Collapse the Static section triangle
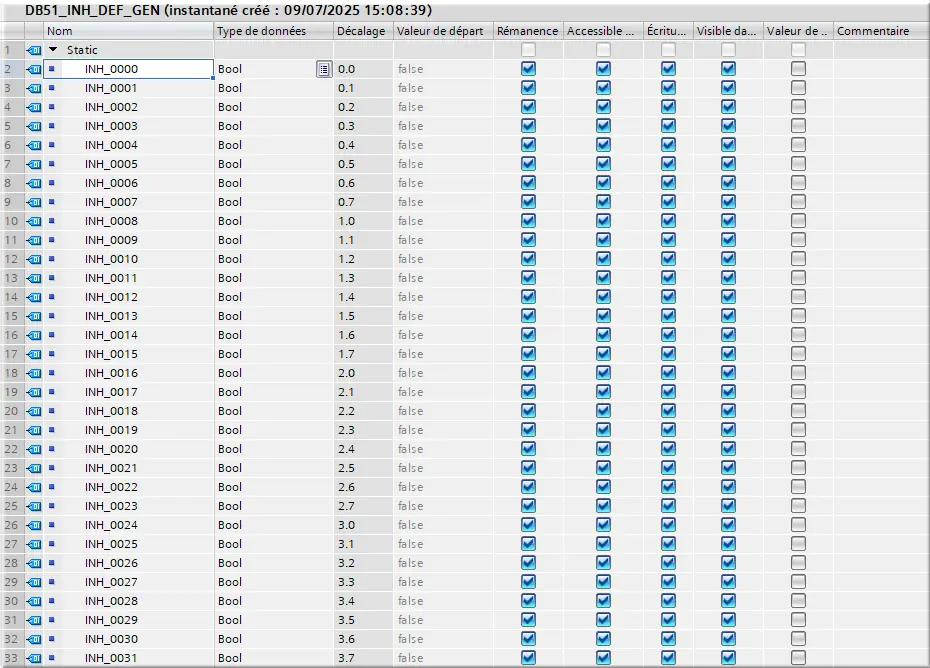 point(53,50)
